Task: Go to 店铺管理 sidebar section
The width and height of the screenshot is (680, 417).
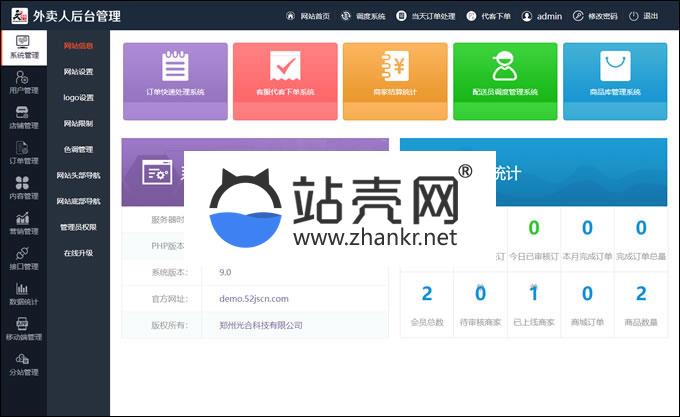Action: (23, 117)
